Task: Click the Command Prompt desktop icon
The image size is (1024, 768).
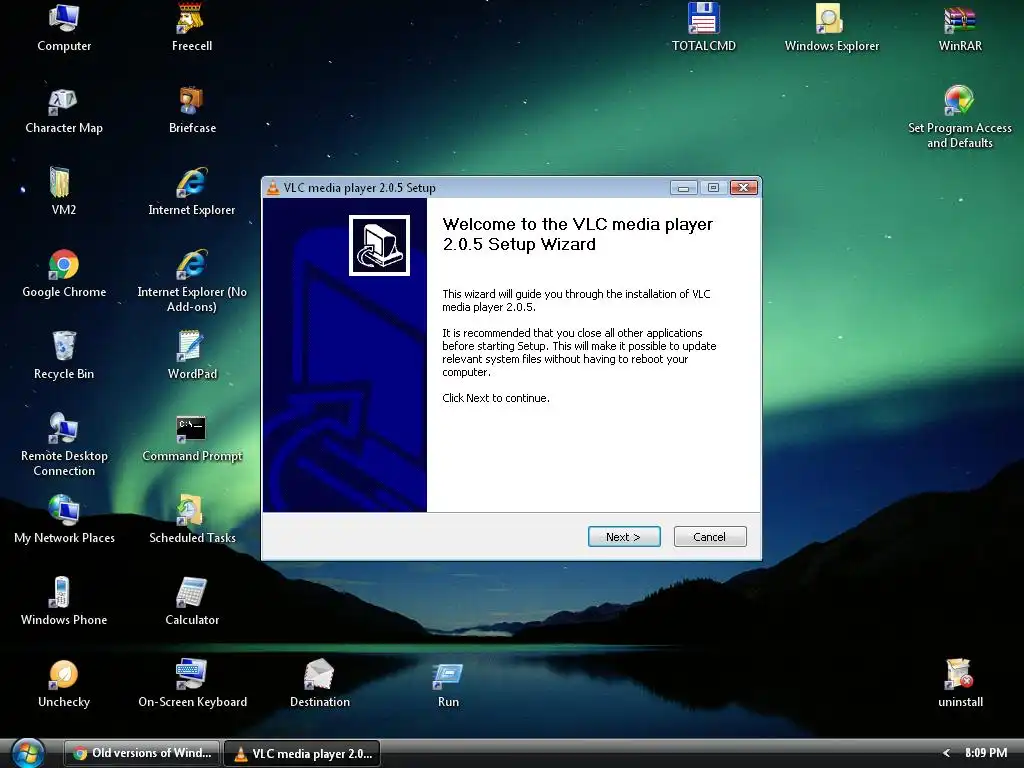Action: point(192,438)
